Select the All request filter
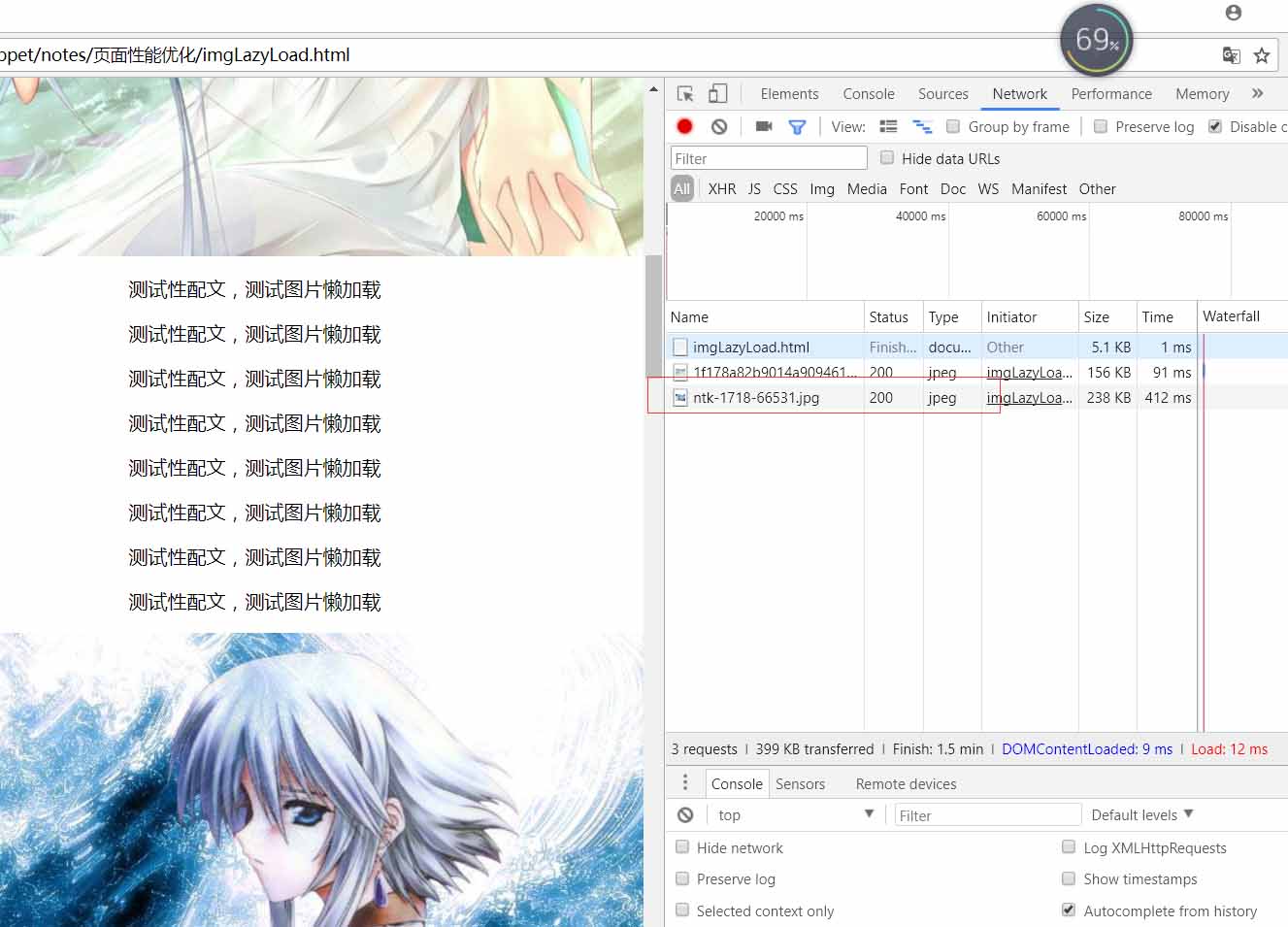 point(682,189)
